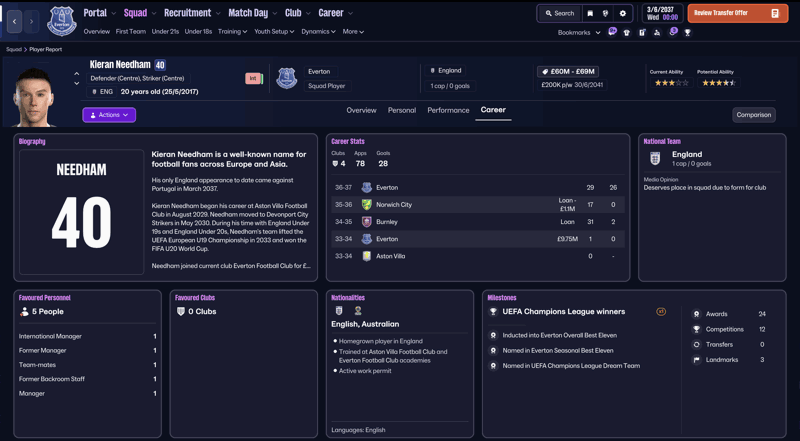This screenshot has width=800, height=441.
Task: Click the bookmark icon beside Search
Action: (590, 14)
